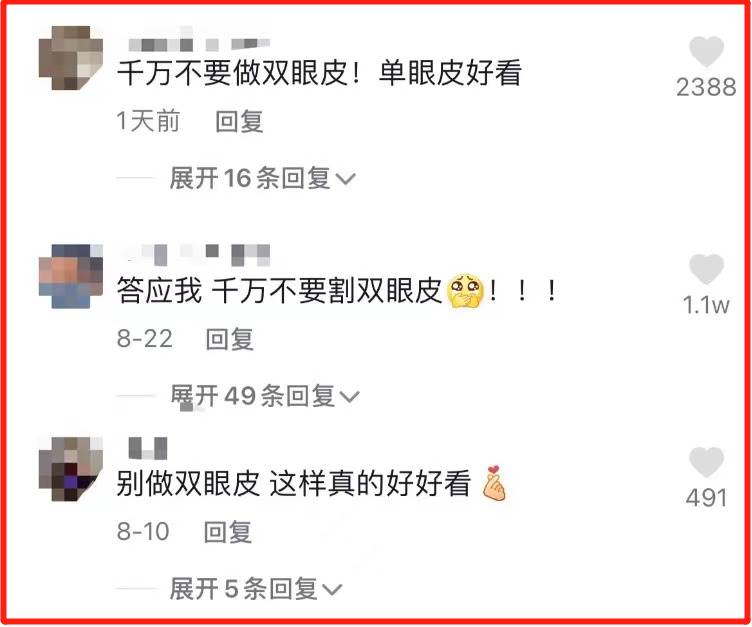Open second commenter's blurred username

(x=199, y=255)
